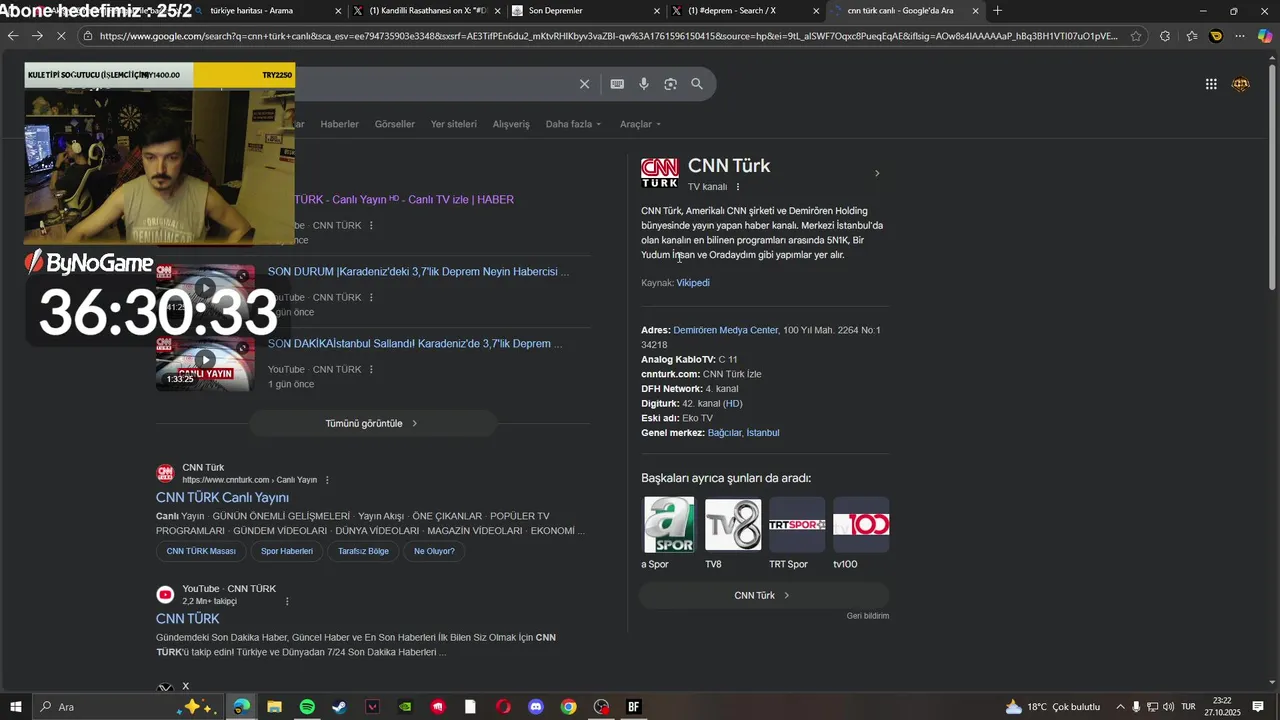Open the YouTube CNN TÜRK channel title link
This screenshot has width=1280, height=720.
coord(187,619)
